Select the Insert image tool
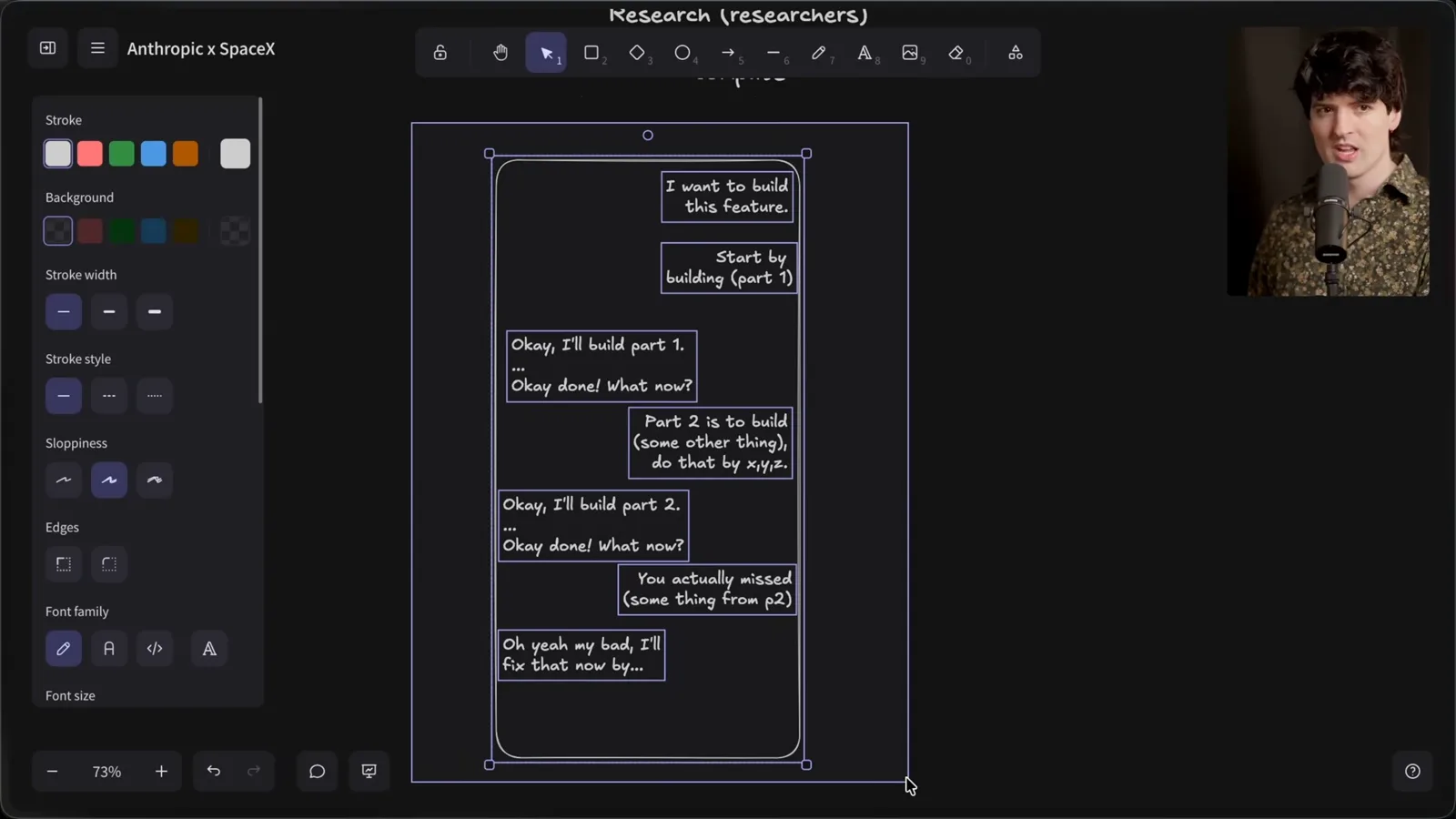The image size is (1456, 819). (910, 53)
